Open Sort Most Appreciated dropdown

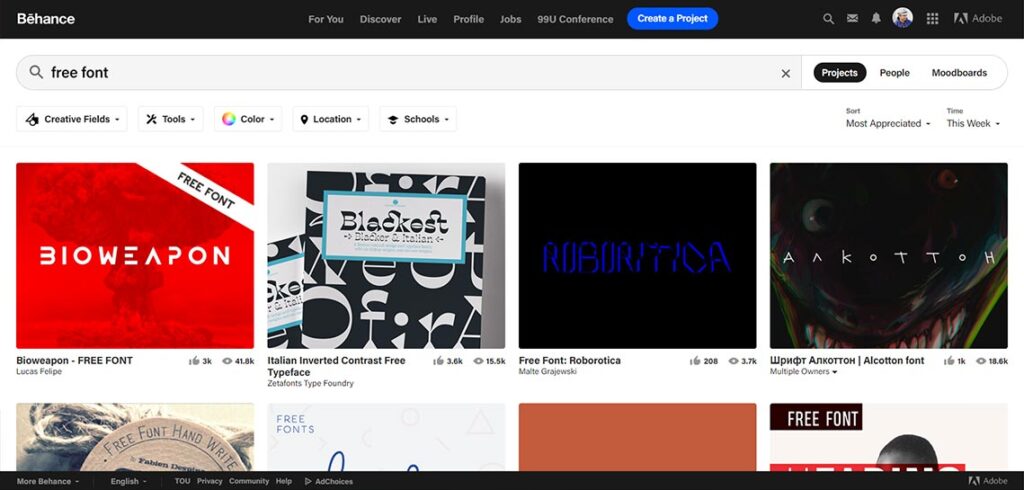pyautogui.click(x=888, y=124)
